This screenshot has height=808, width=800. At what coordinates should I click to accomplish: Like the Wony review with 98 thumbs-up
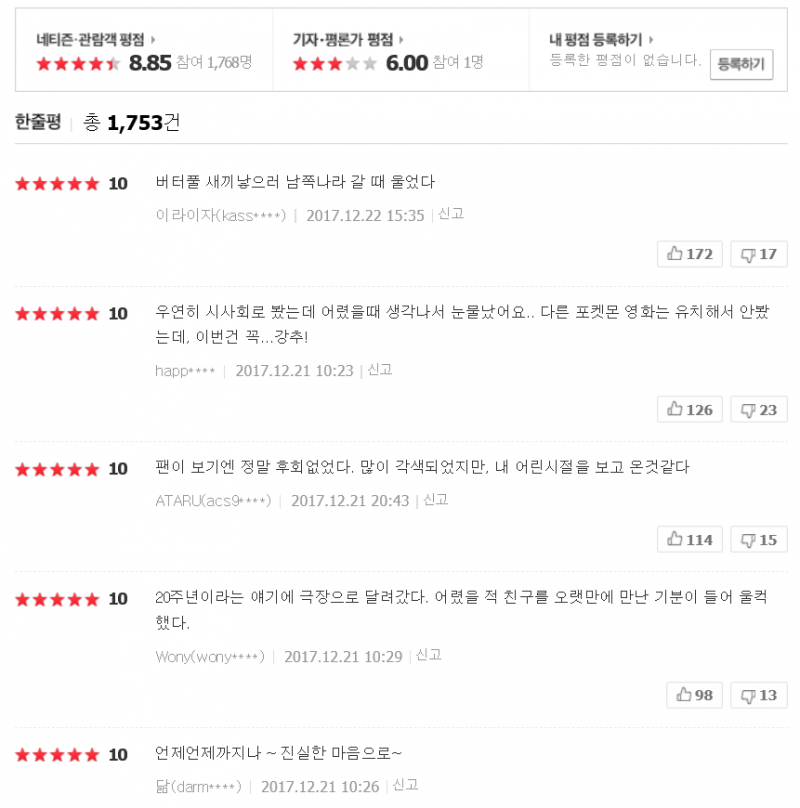pyautogui.click(x=694, y=695)
